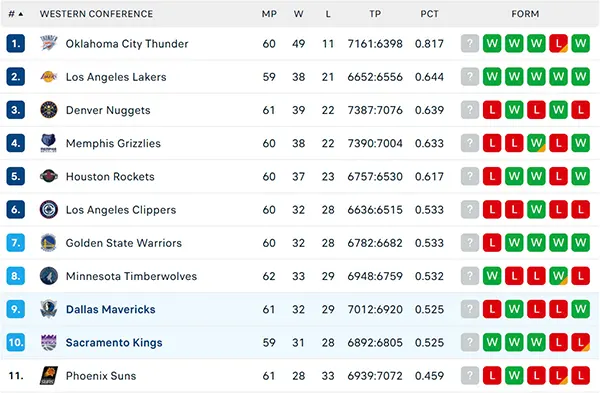Click the Houston Rockets logo icon
The height and width of the screenshot is (393, 600).
click(49, 176)
